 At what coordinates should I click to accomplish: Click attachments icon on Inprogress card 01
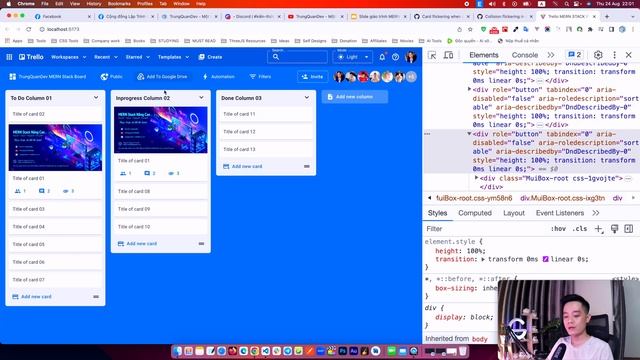pyautogui.click(x=171, y=173)
